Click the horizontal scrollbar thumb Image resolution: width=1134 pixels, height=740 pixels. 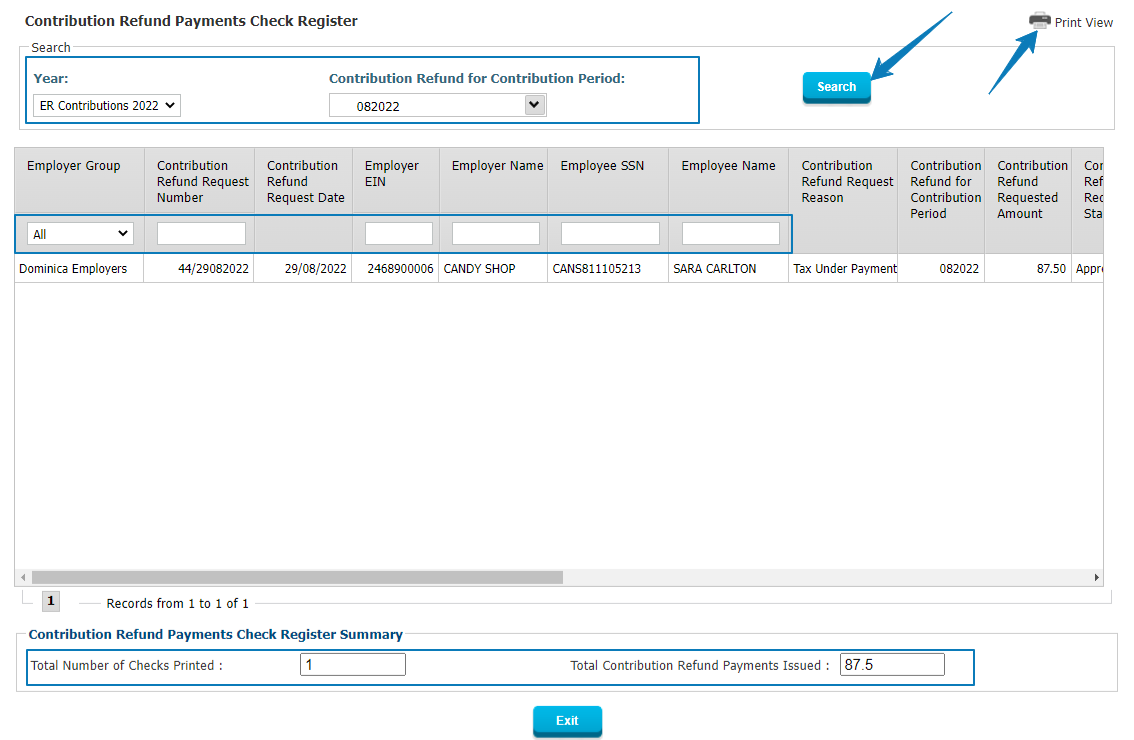(x=297, y=577)
